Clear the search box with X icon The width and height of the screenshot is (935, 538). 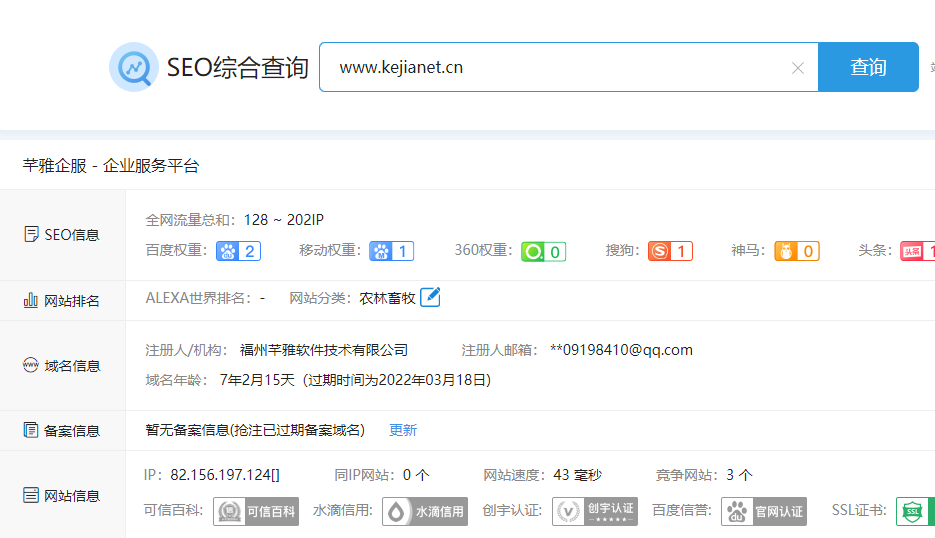[x=797, y=68]
